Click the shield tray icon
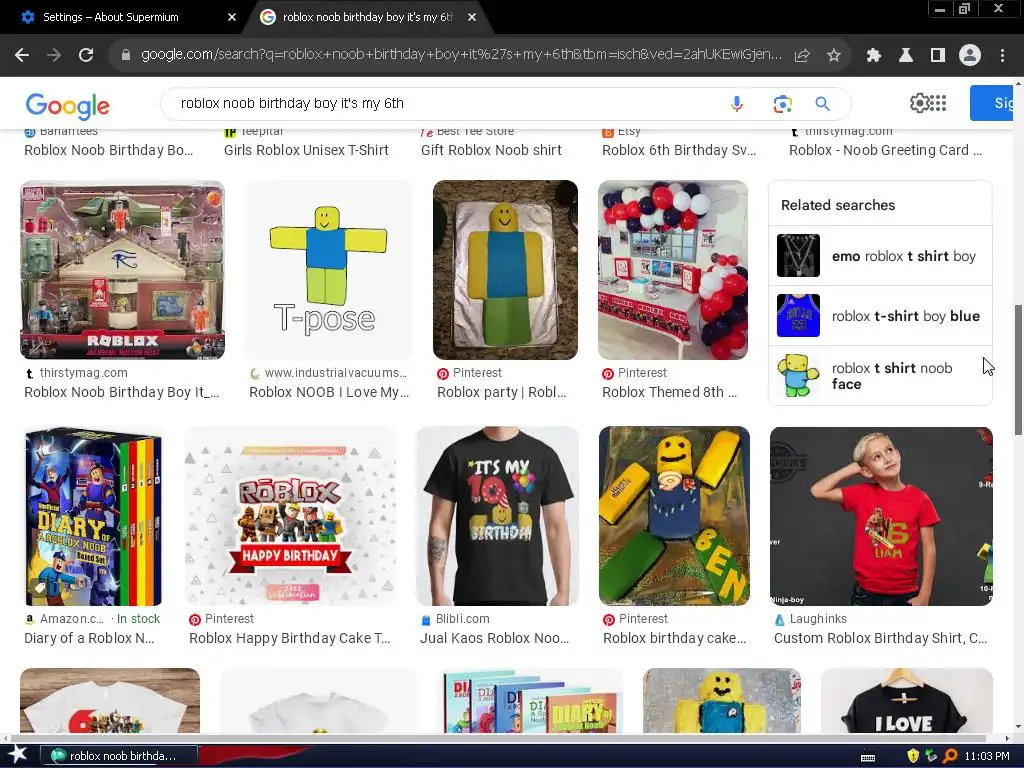 (913, 756)
